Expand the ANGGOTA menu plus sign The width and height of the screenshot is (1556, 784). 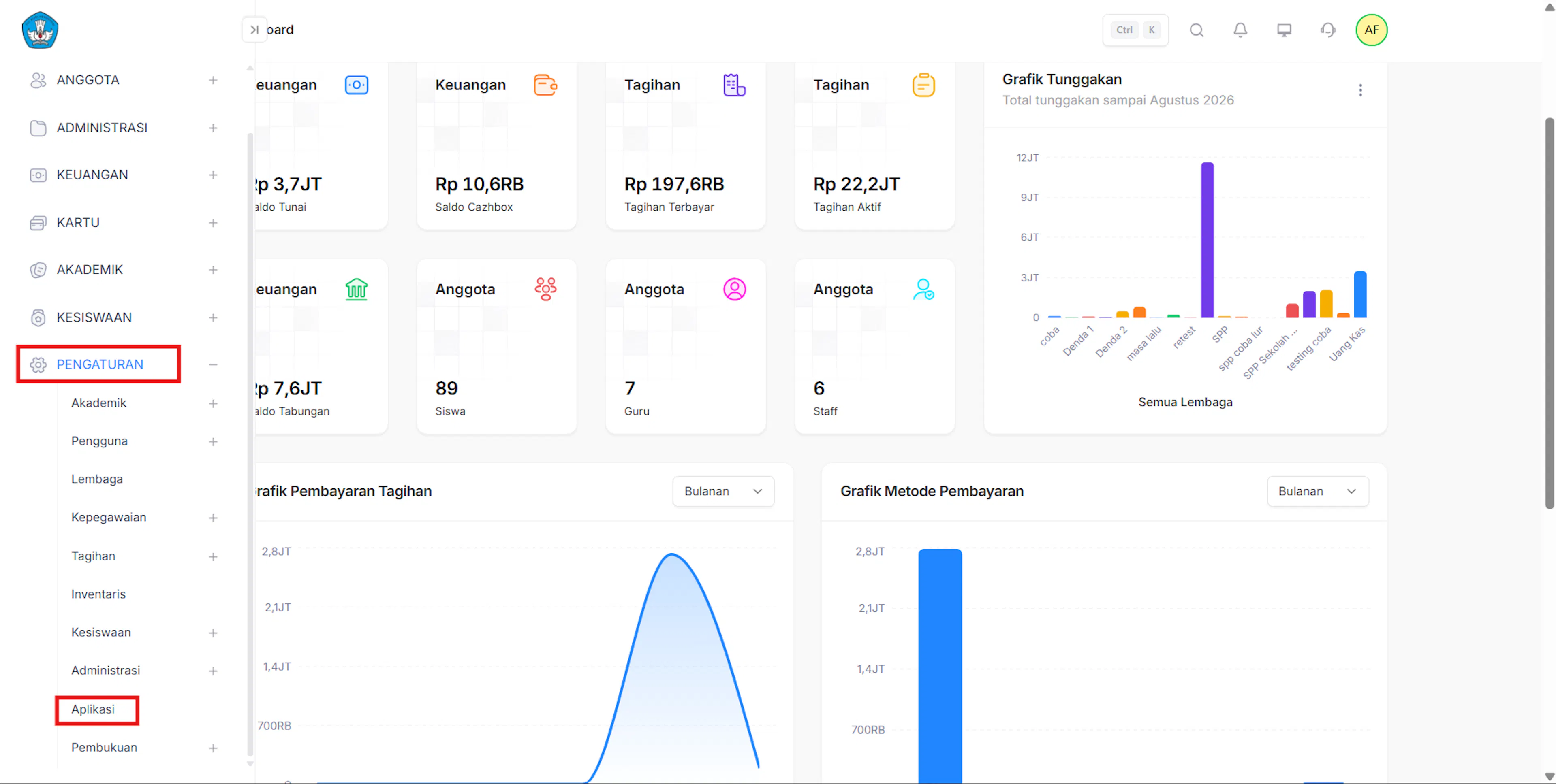(213, 80)
